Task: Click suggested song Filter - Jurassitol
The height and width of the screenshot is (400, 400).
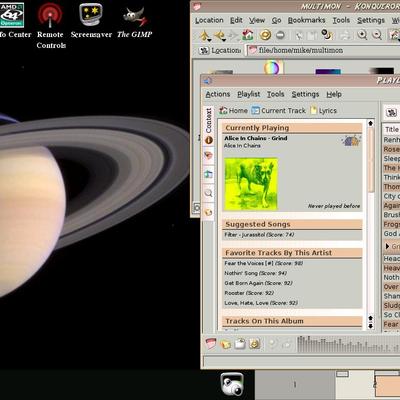Action: click(259, 235)
